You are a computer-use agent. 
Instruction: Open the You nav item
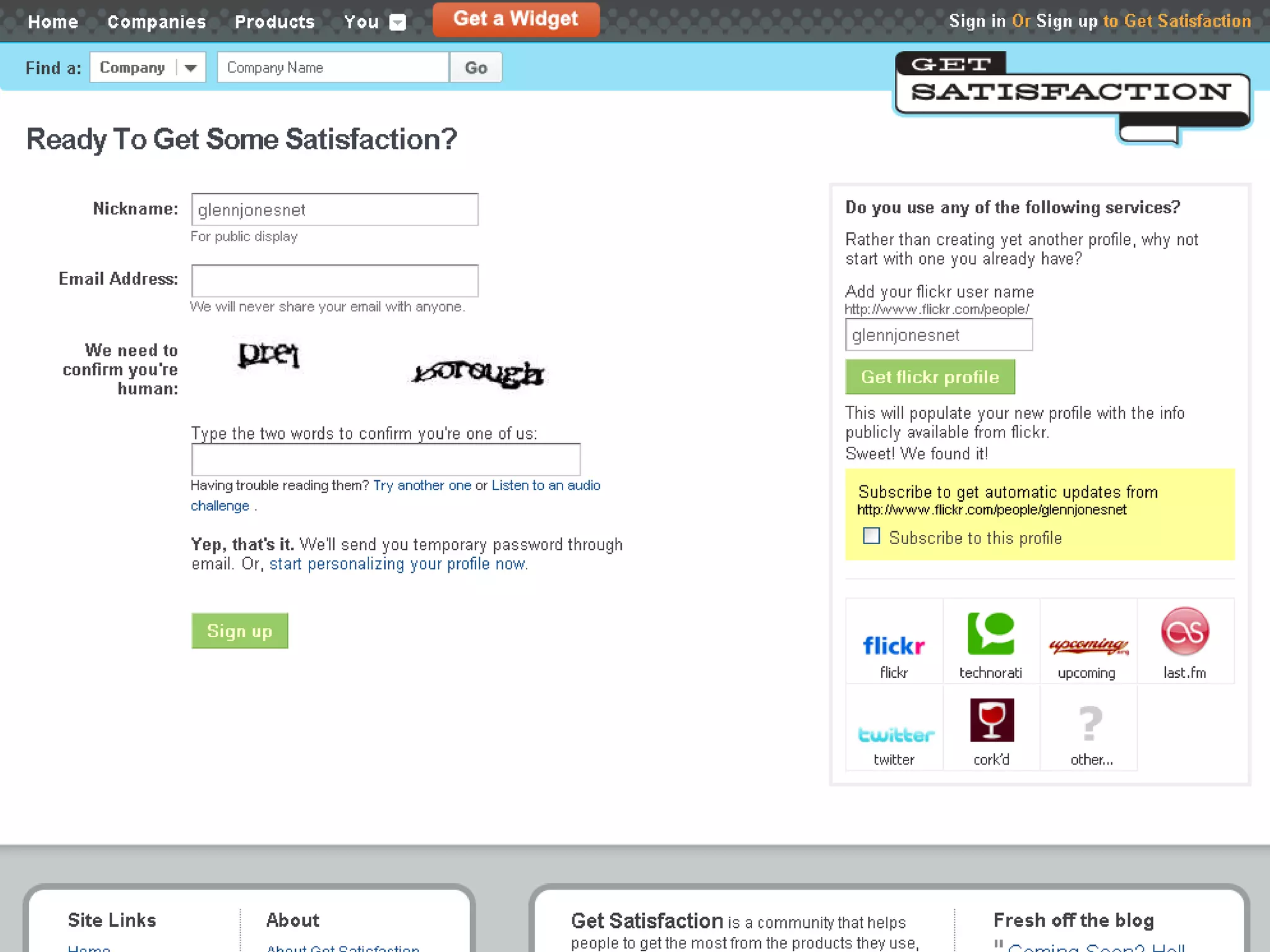361,22
